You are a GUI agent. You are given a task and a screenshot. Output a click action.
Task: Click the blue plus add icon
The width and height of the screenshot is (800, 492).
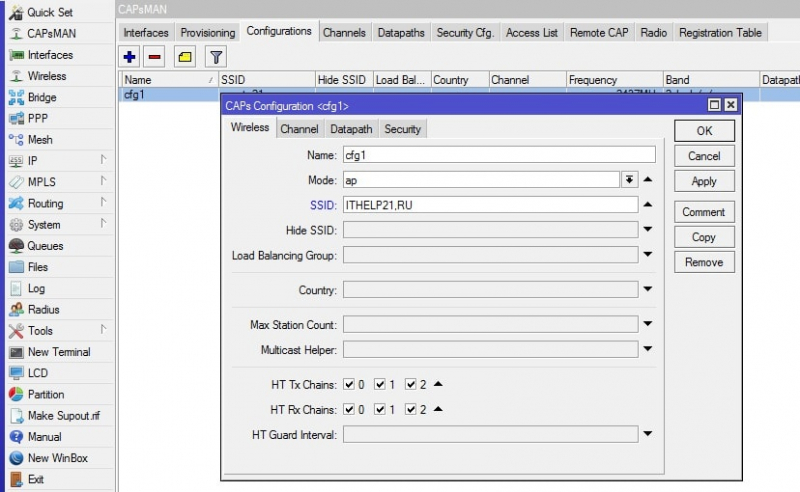(x=130, y=57)
